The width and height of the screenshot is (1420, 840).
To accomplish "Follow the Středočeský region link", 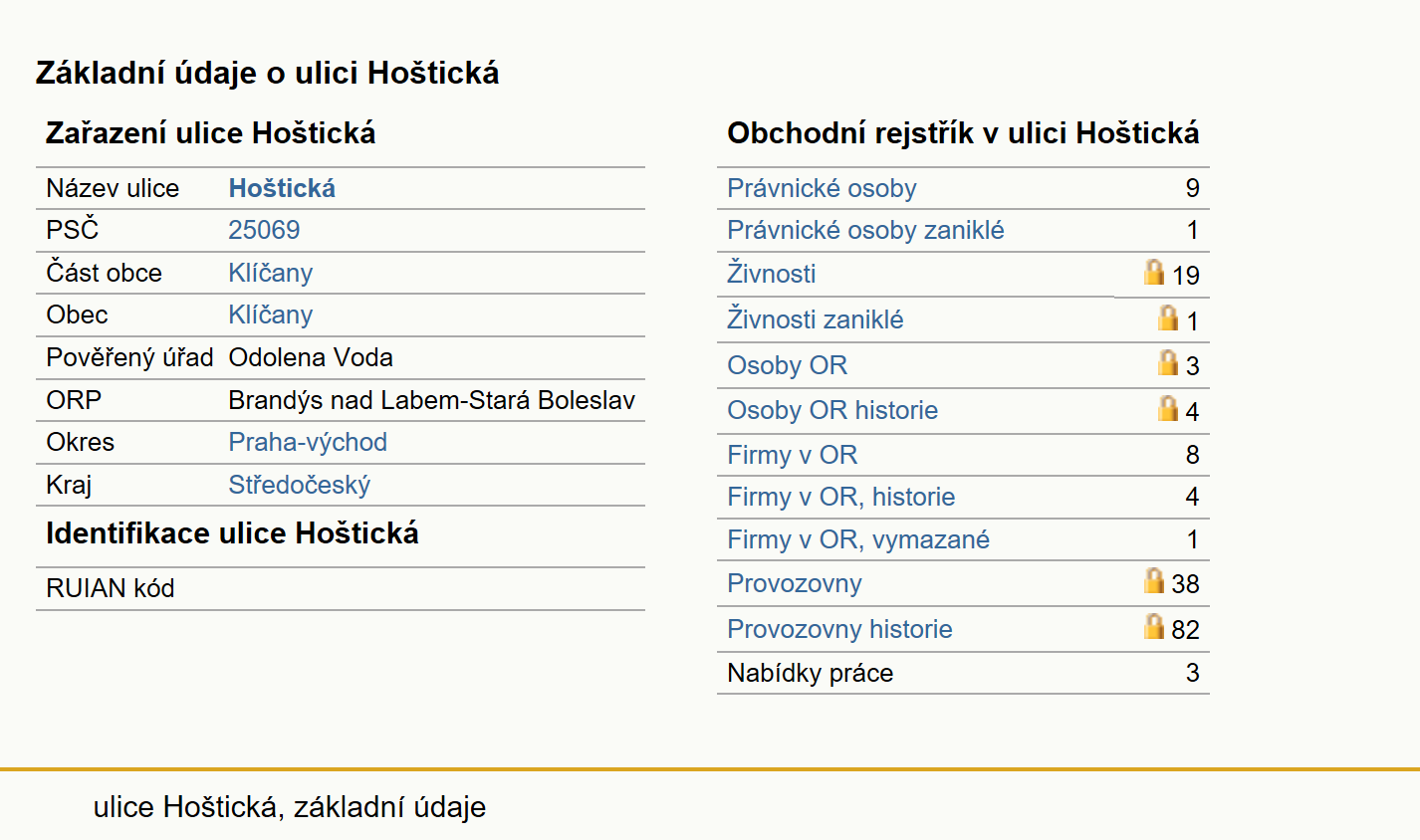I will pos(300,485).
